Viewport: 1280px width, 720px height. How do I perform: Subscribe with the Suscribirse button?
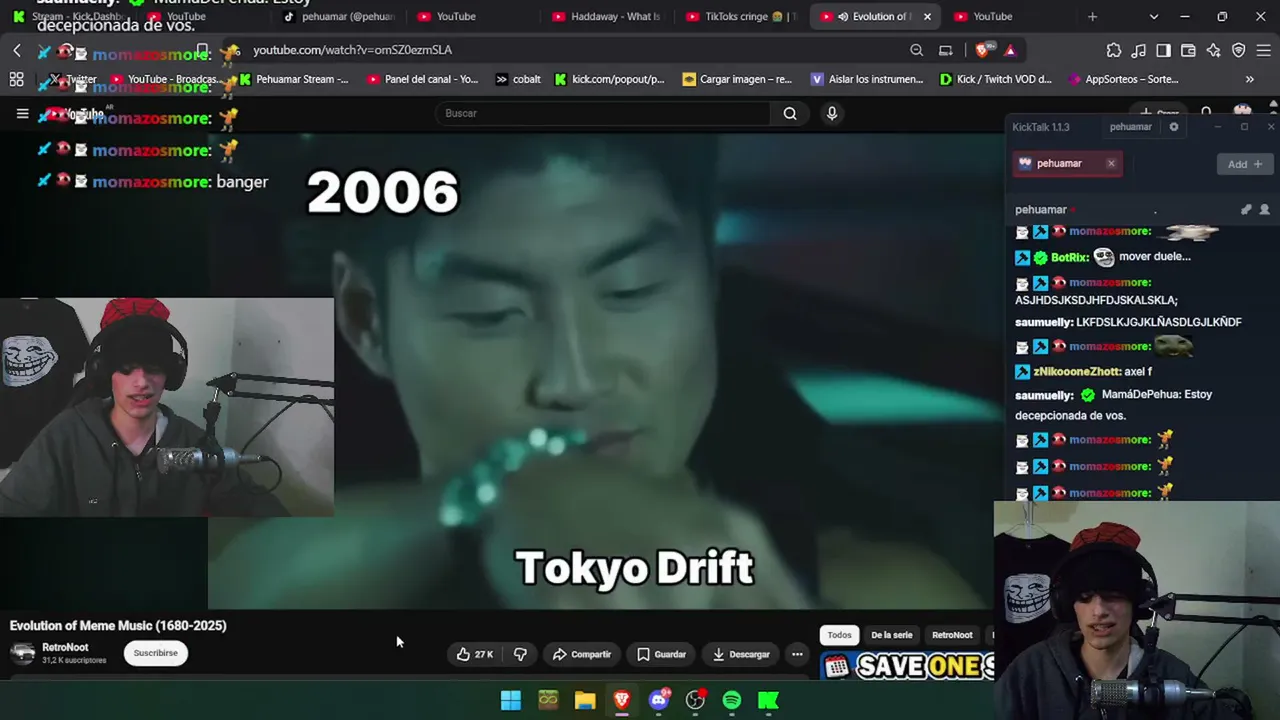pyautogui.click(x=155, y=654)
